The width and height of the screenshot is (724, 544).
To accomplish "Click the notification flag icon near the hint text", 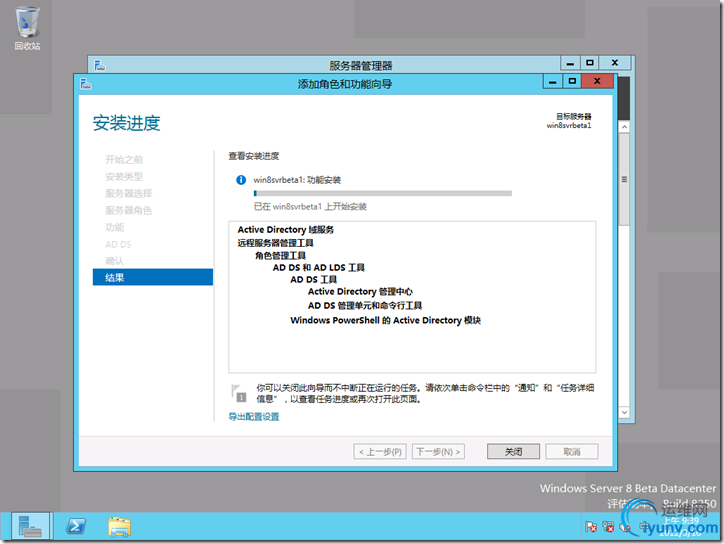I will click(239, 393).
